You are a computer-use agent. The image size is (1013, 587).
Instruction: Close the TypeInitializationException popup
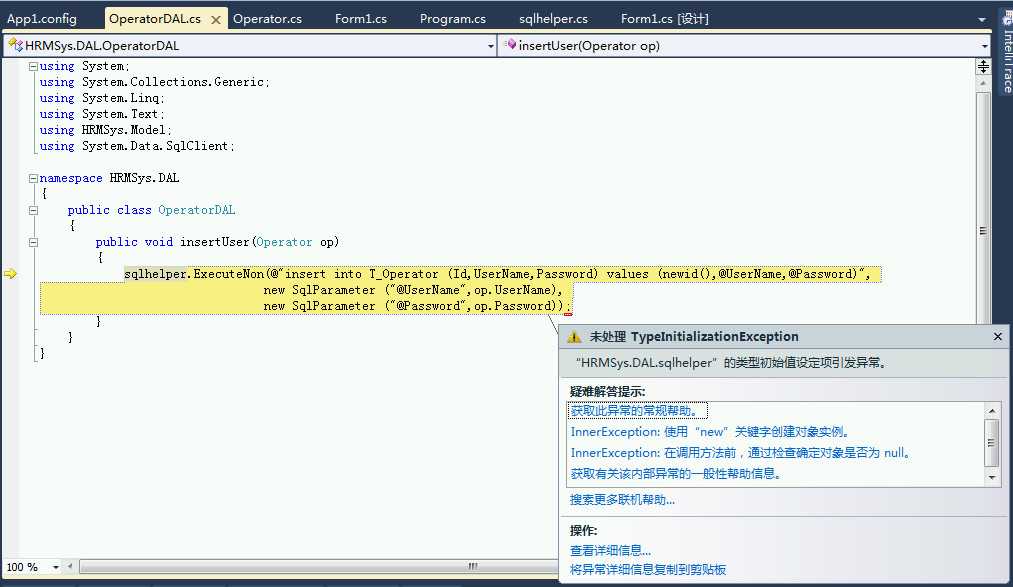[x=997, y=336]
